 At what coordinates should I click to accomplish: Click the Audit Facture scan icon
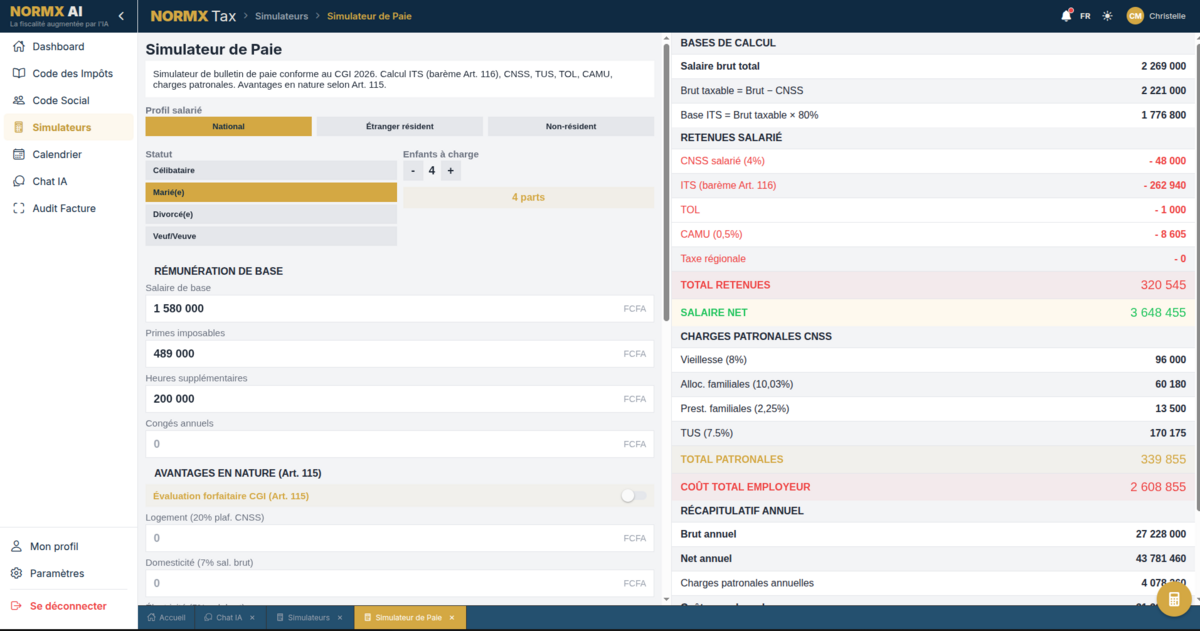pyautogui.click(x=17, y=209)
